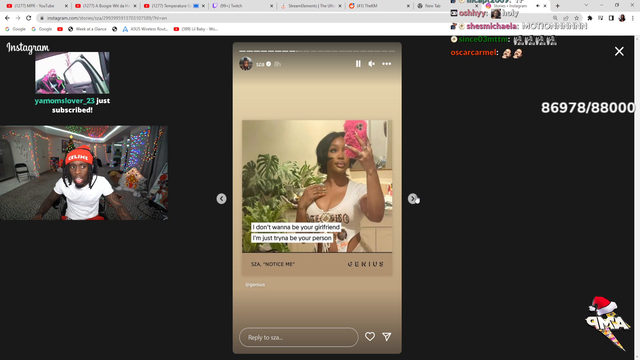Open the YouTube icon-only bookmark
640x360 pixels.
tap(60, 29)
